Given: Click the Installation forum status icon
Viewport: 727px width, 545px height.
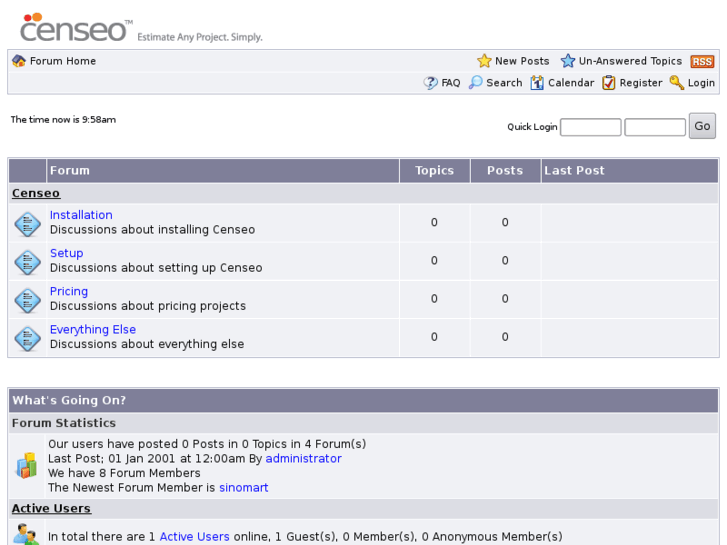Looking at the screenshot, I should [27, 223].
